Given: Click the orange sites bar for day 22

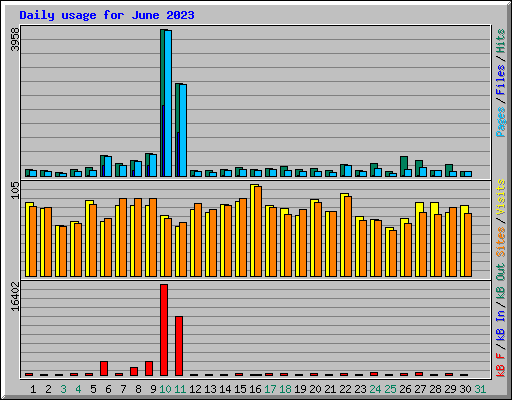Looking at the screenshot, I should (348, 236).
